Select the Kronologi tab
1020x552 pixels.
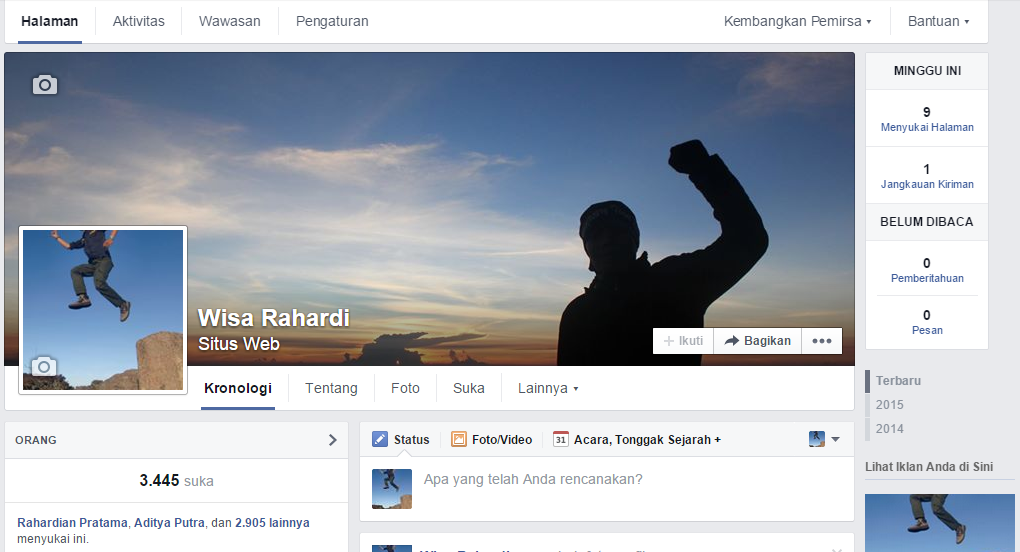(x=238, y=388)
